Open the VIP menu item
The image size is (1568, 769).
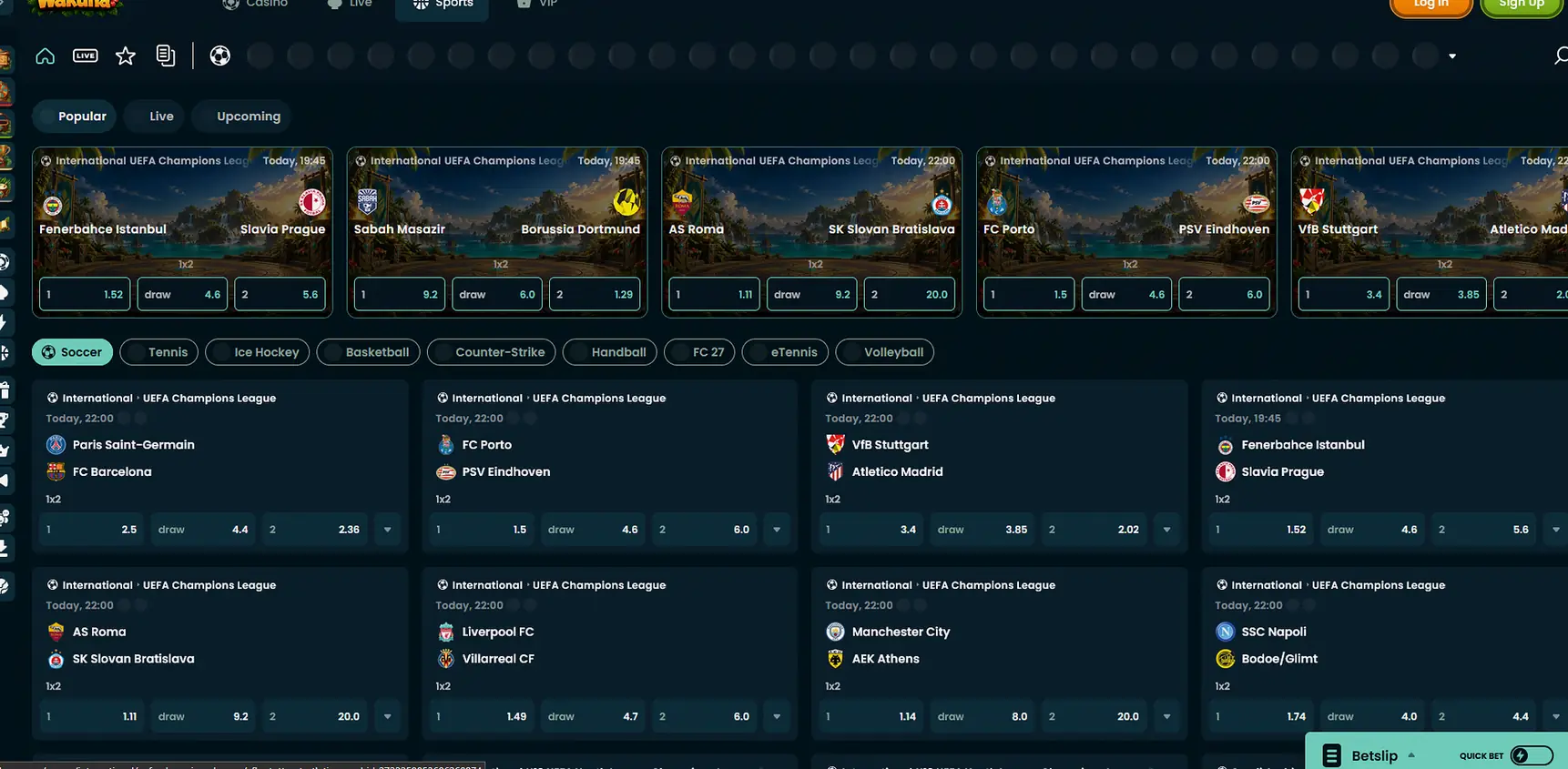click(537, 5)
